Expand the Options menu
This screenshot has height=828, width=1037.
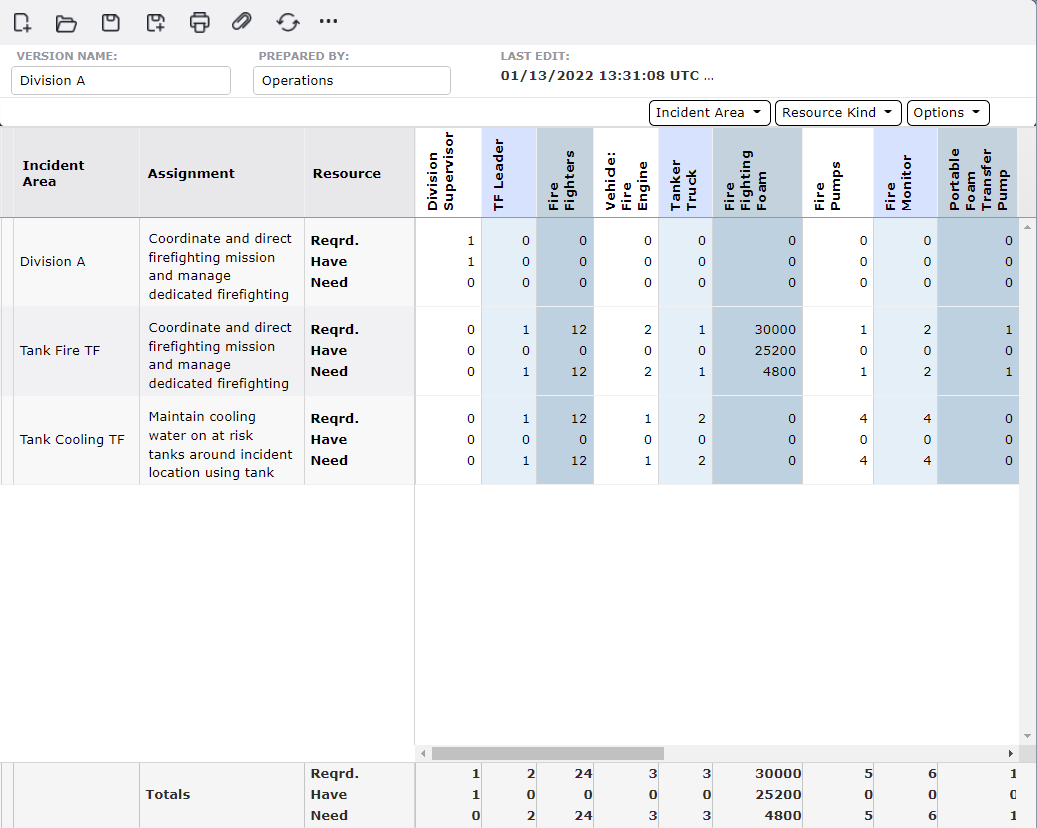tap(947, 112)
